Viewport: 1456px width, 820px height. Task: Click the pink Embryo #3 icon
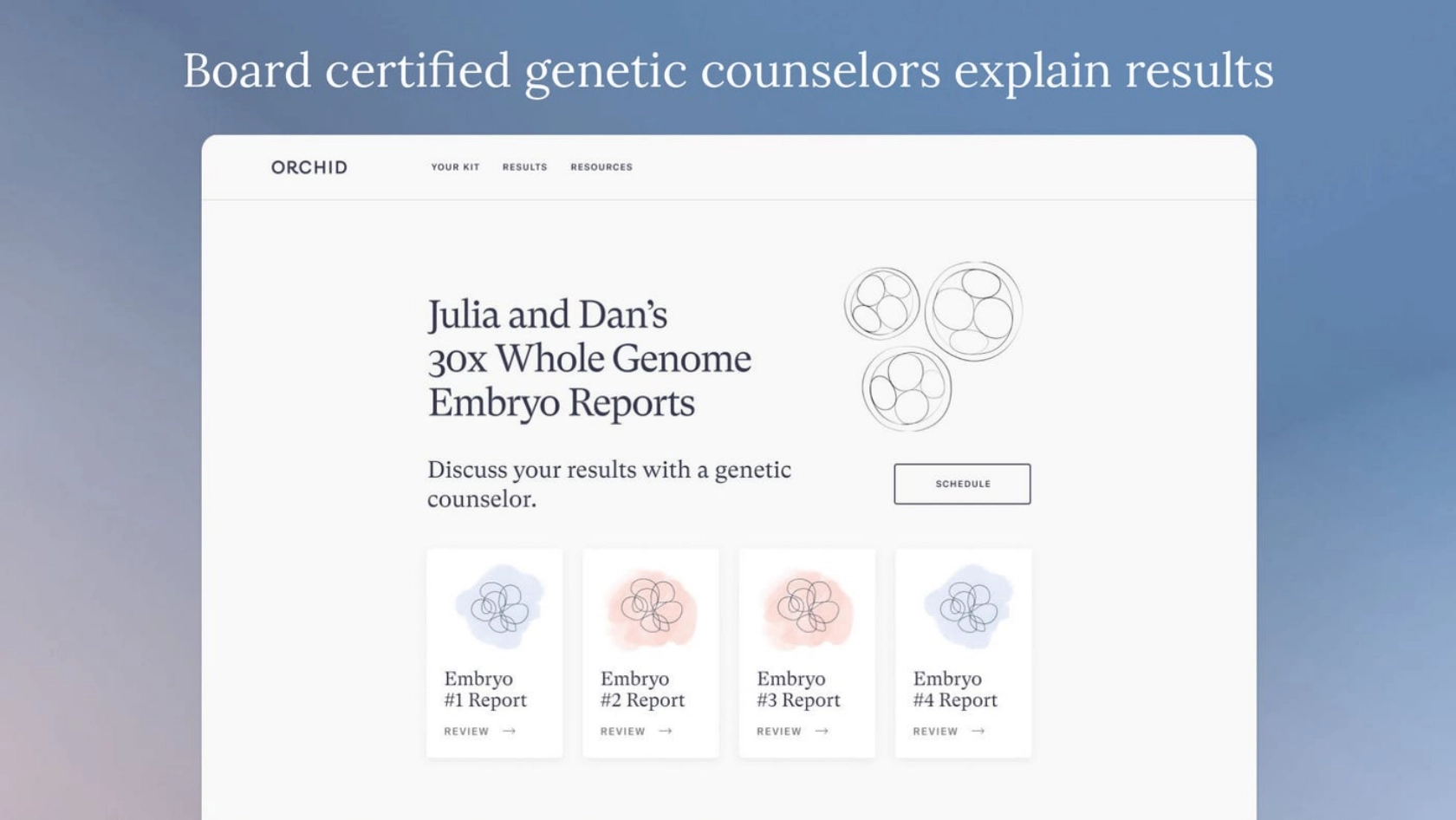point(808,606)
